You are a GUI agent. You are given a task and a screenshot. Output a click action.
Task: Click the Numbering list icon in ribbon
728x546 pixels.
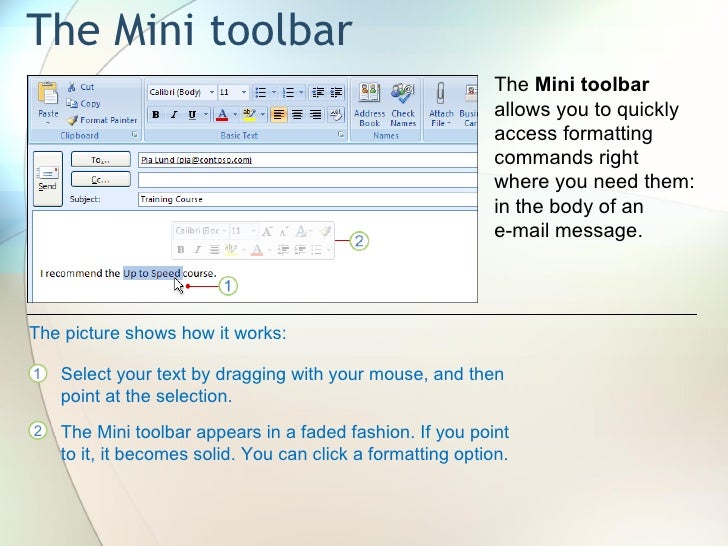click(x=288, y=92)
